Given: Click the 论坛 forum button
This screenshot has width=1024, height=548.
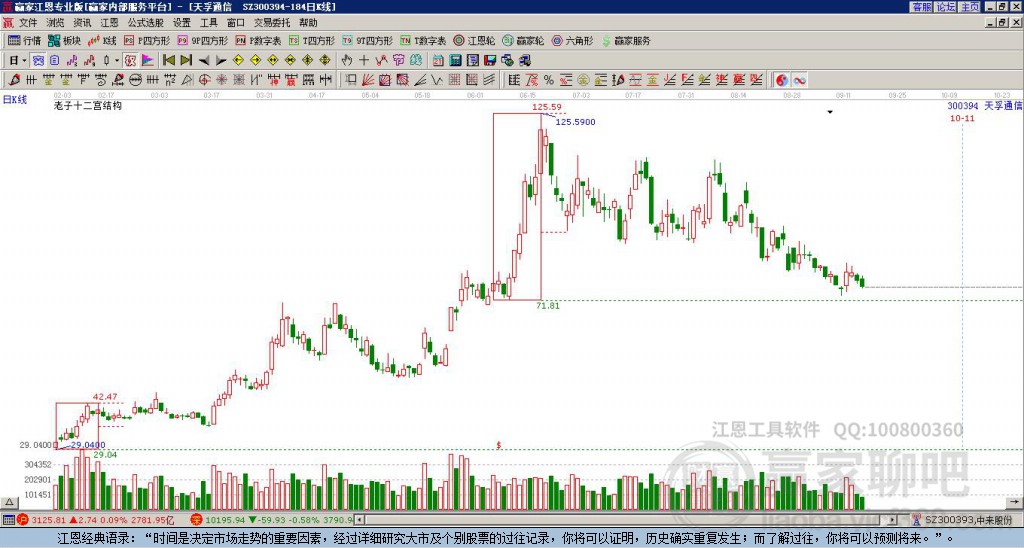Looking at the screenshot, I should pyautogui.click(x=945, y=7).
